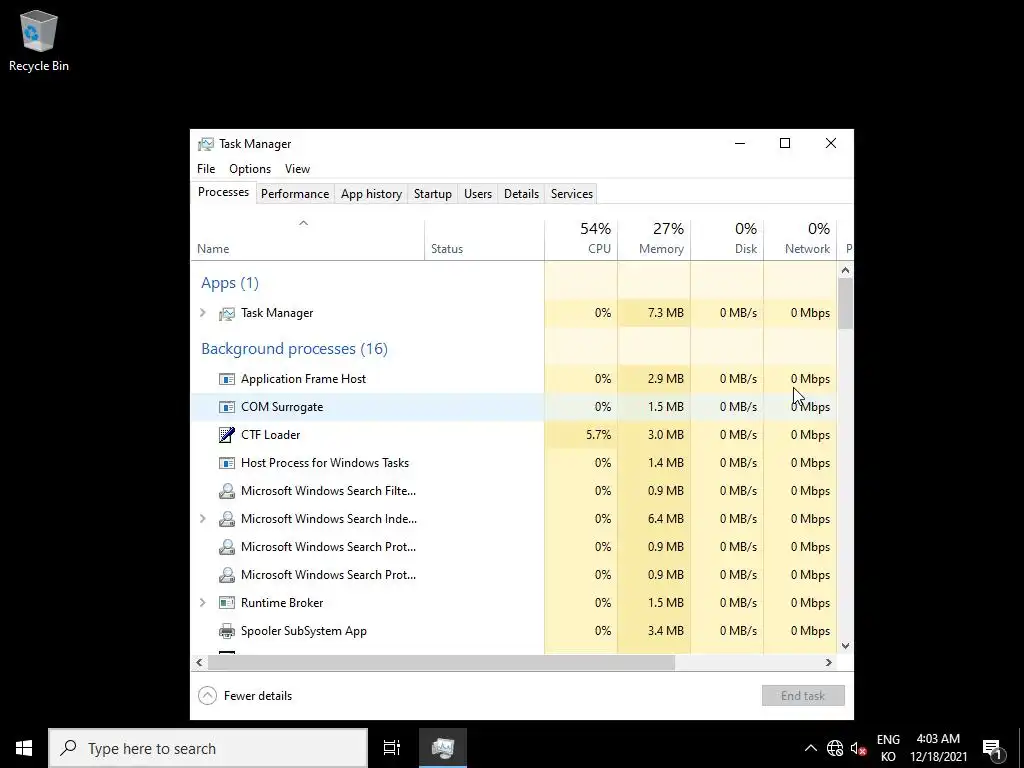Switch to the Users tab
The width and height of the screenshot is (1024, 768).
(478, 194)
